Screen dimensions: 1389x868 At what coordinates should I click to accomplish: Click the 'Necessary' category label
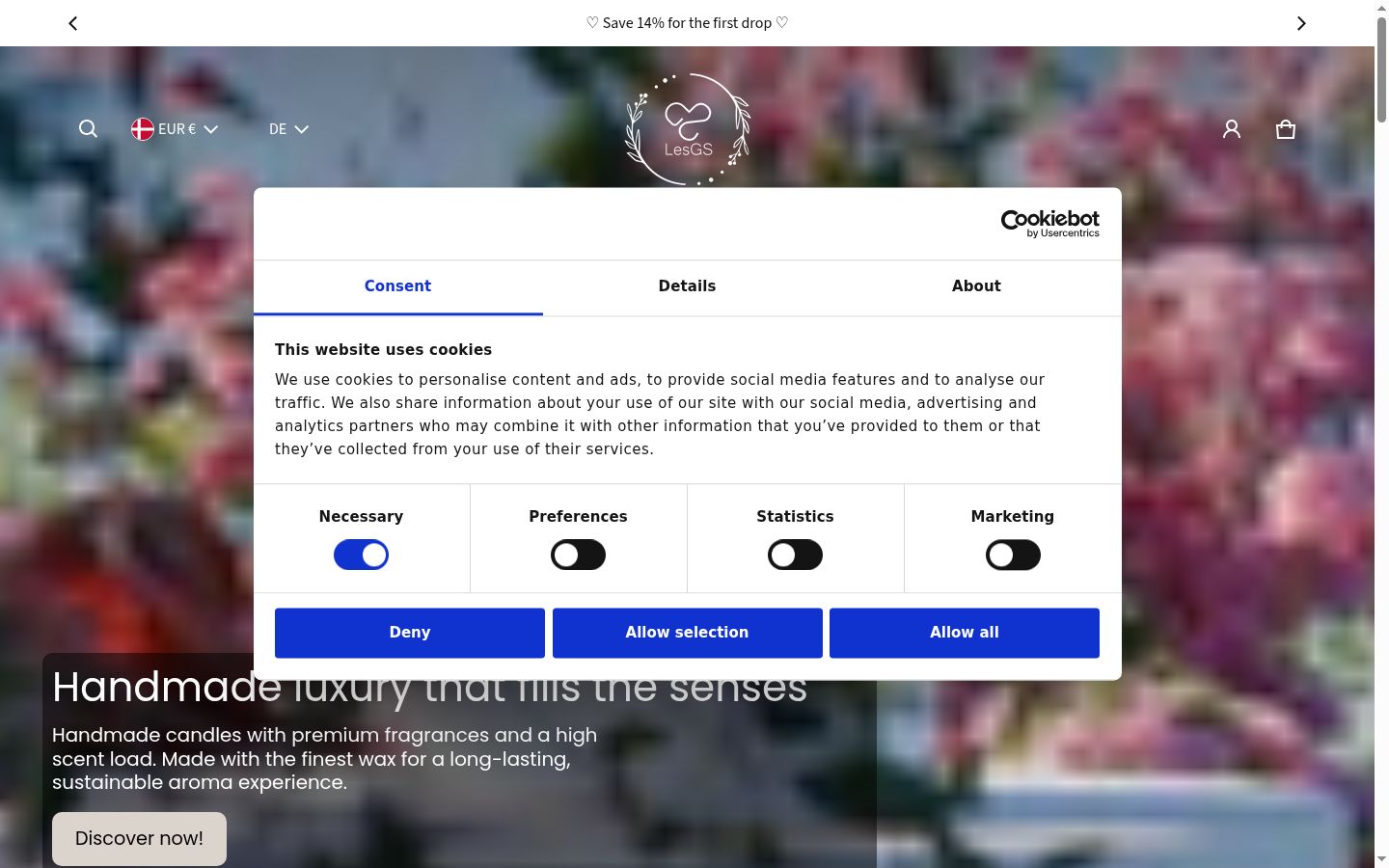tap(361, 517)
